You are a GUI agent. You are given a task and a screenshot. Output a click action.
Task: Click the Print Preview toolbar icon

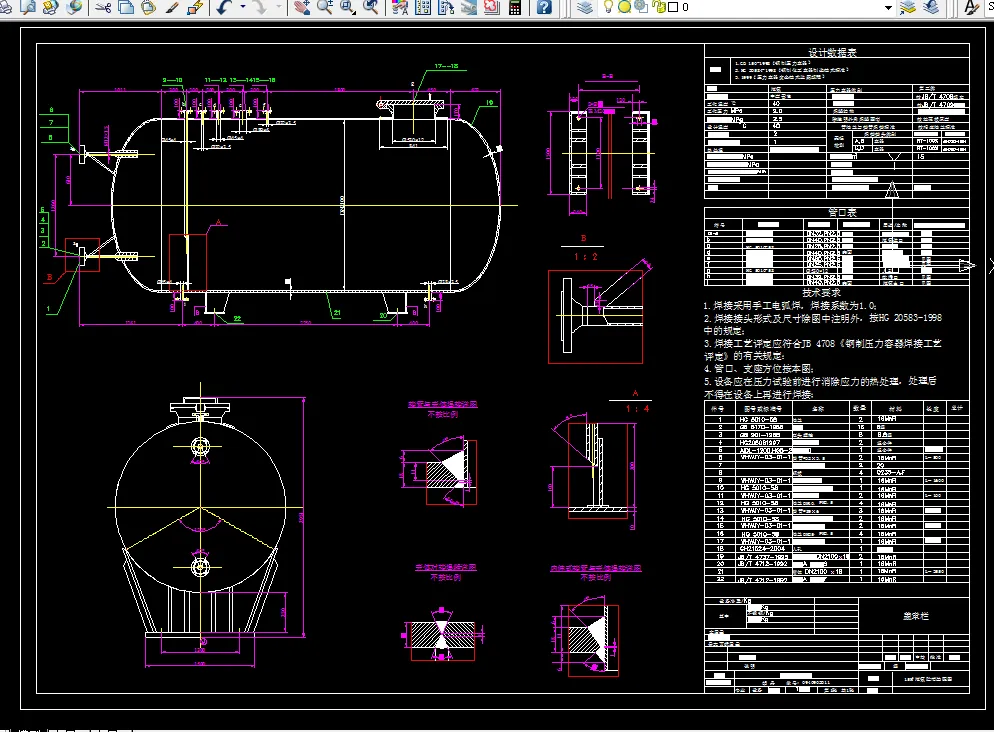[29, 7]
